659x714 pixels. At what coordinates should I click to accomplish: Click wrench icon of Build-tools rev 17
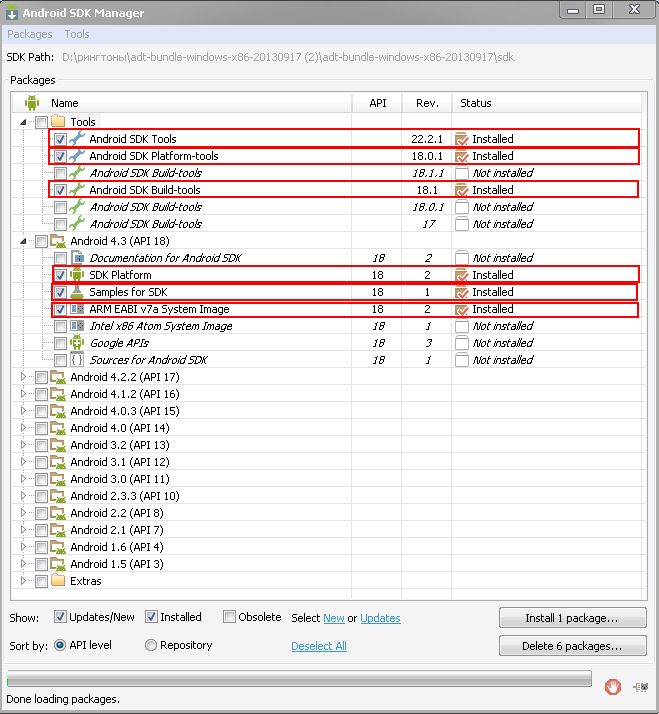(x=77, y=224)
